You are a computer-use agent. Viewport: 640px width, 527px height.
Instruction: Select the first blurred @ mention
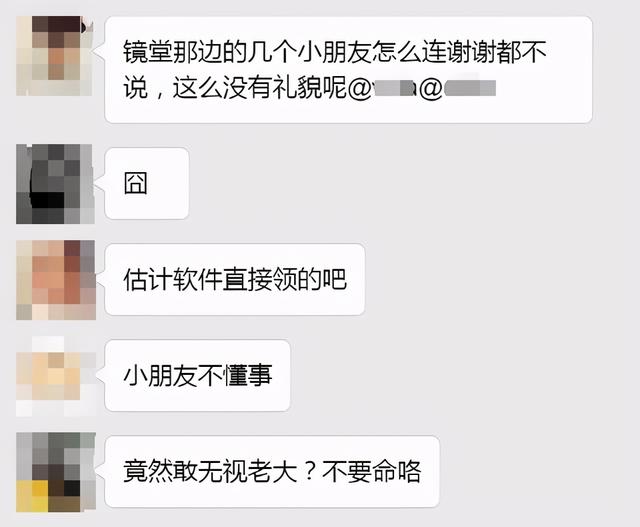392,88
